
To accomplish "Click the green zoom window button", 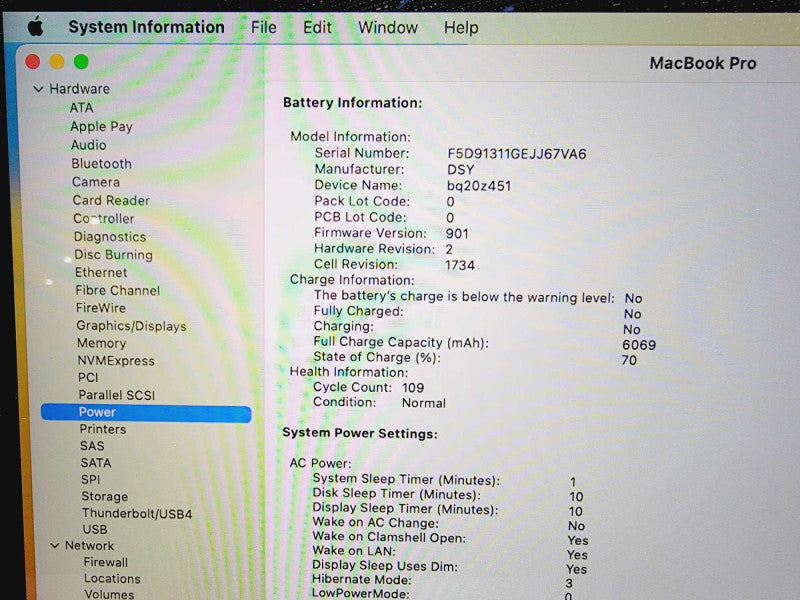I will point(81,62).
